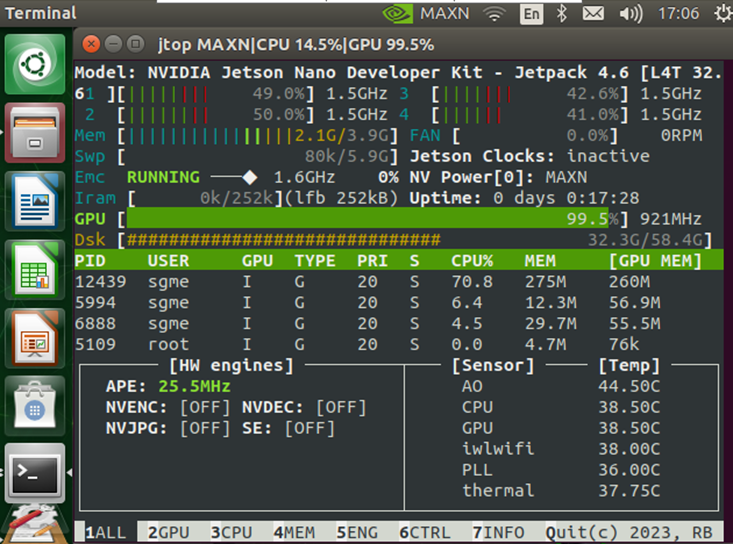Click the green GPU usage bar
This screenshot has width=733, height=544.
367,219
